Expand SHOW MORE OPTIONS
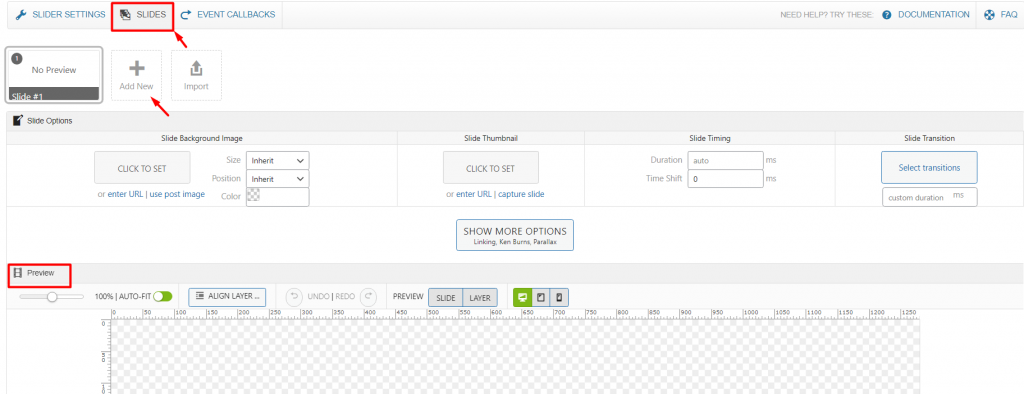The height and width of the screenshot is (394, 1024). (515, 235)
